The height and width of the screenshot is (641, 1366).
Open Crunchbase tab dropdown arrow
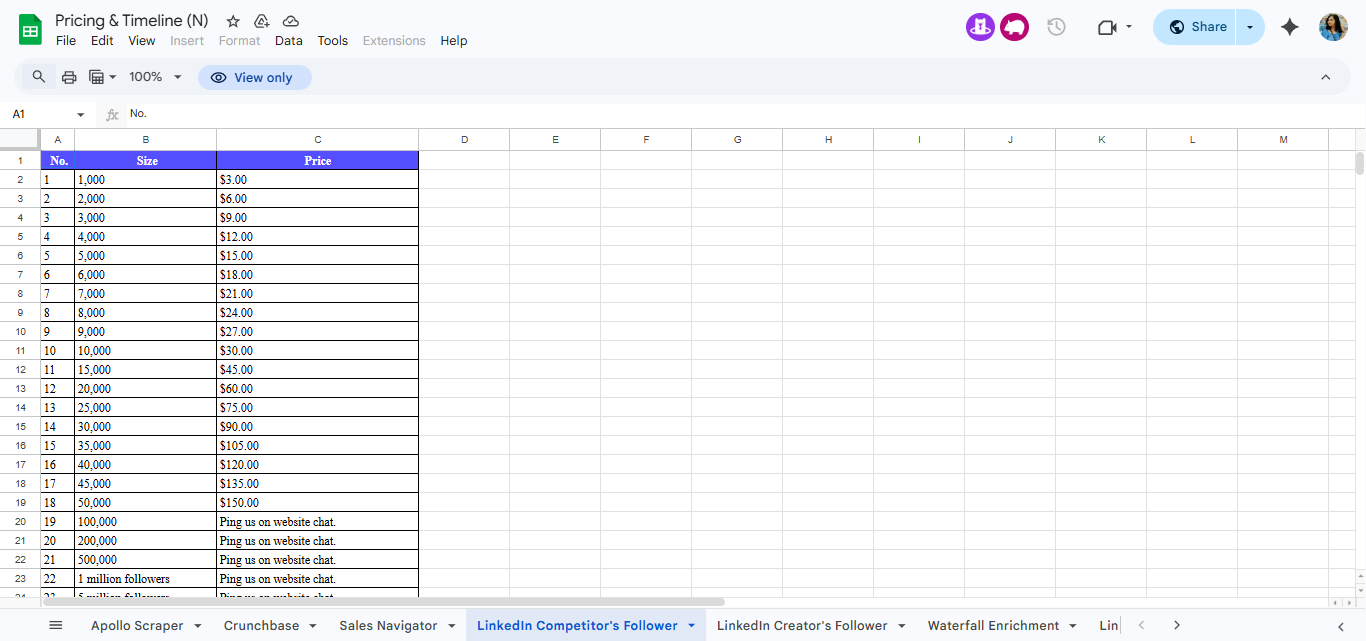tap(312, 626)
